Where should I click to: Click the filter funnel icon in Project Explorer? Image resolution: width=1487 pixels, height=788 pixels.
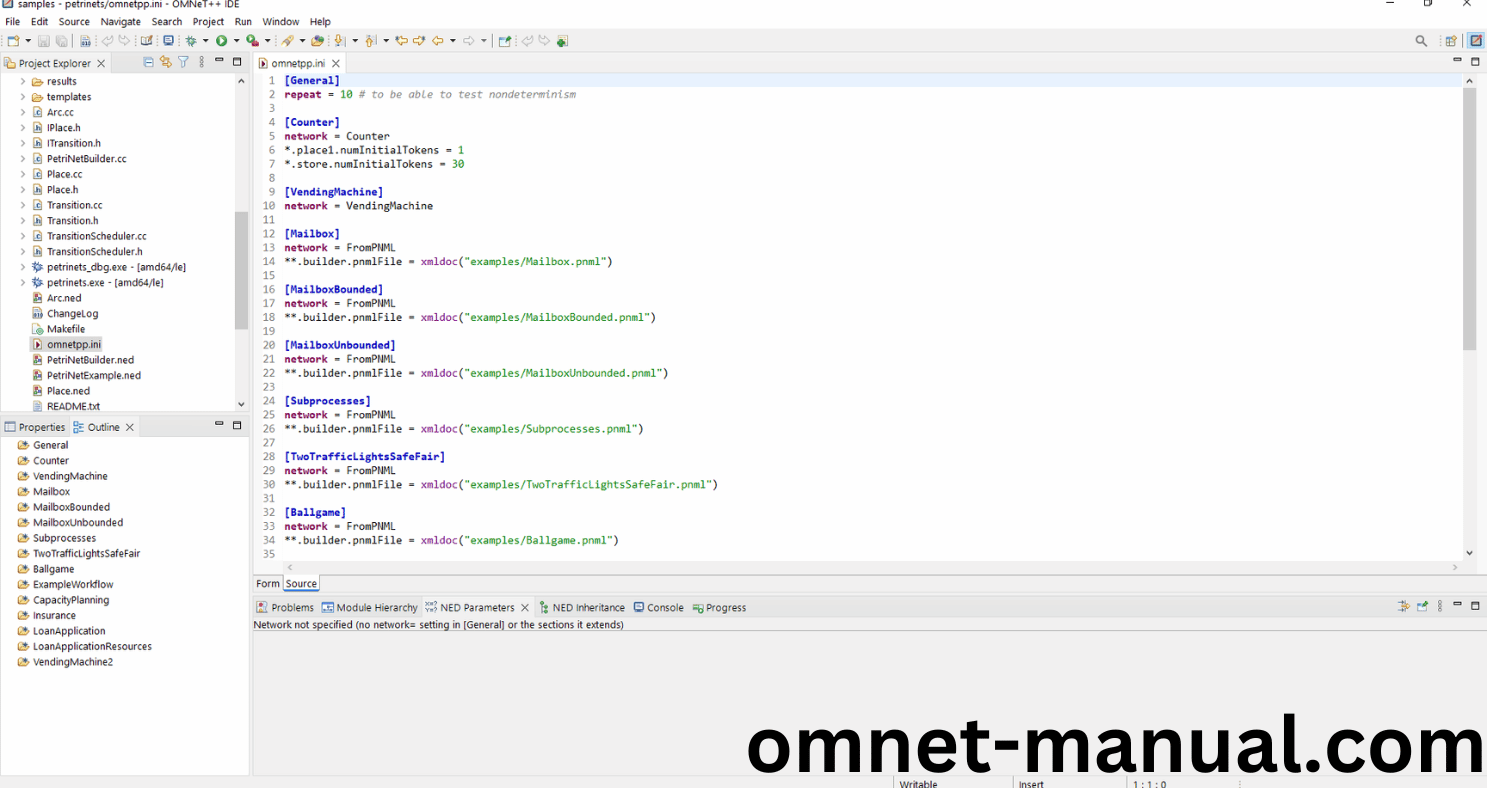[183, 62]
